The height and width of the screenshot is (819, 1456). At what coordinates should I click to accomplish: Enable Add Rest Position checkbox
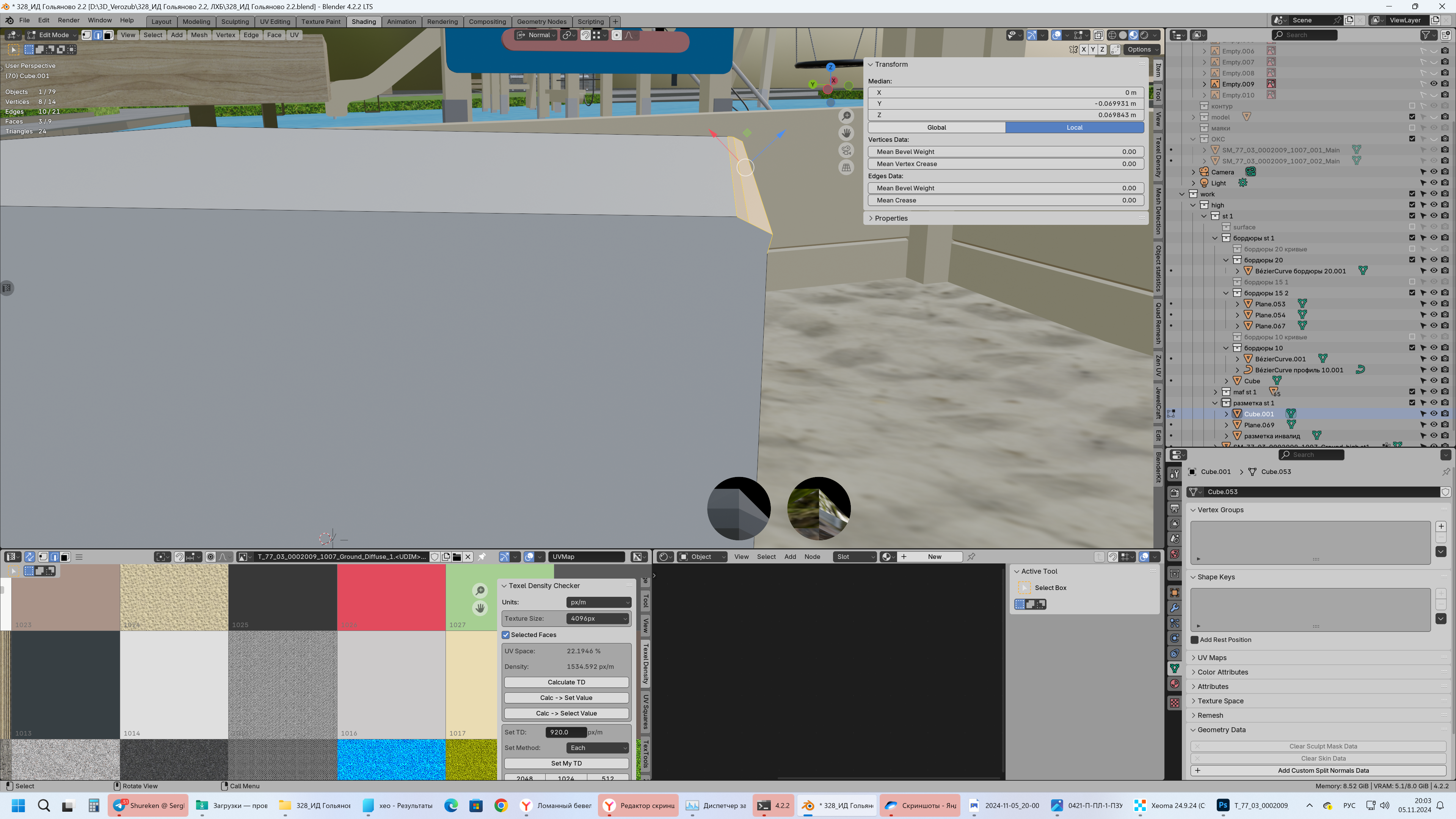pyautogui.click(x=1194, y=640)
